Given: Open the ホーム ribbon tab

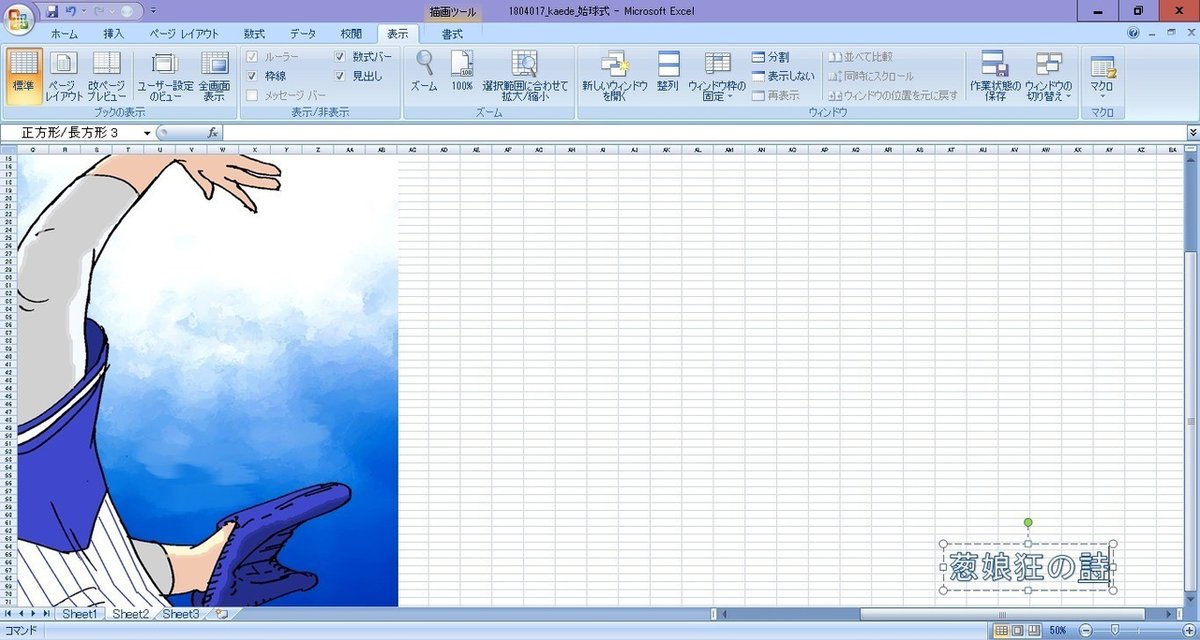Looking at the screenshot, I should click(x=64, y=34).
